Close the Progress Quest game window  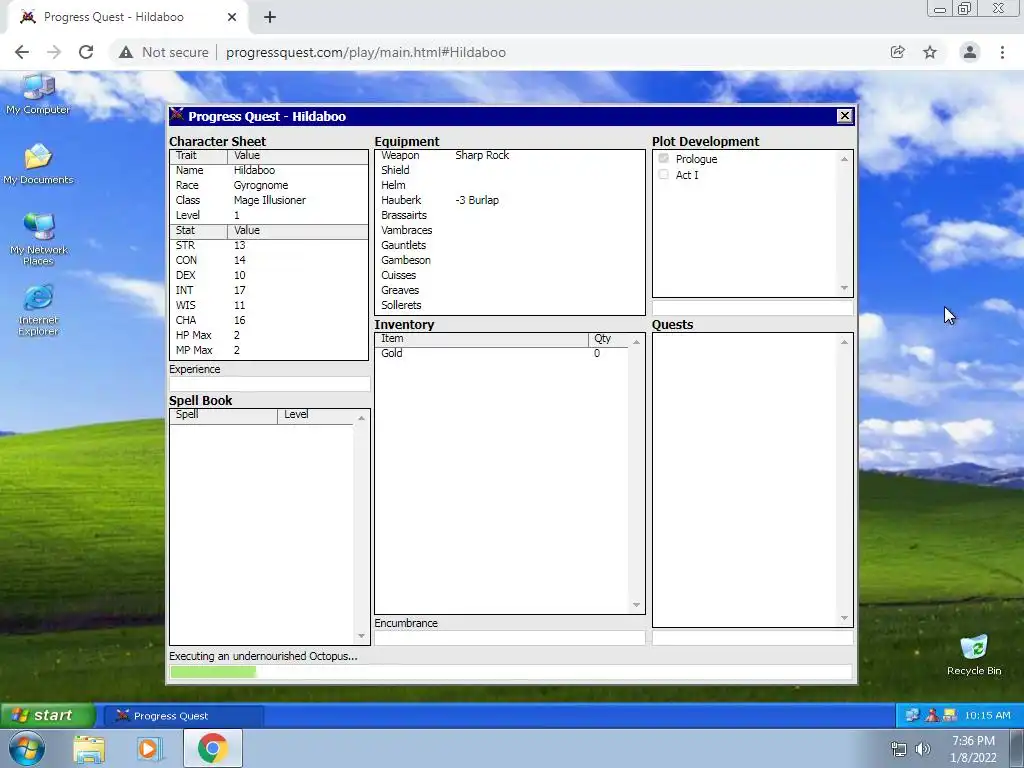844,116
